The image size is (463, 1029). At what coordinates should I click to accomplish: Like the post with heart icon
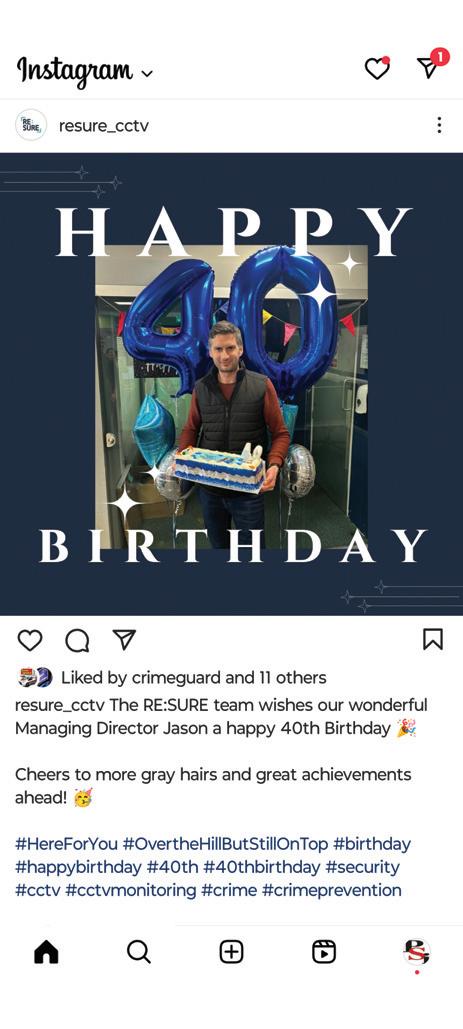point(30,640)
